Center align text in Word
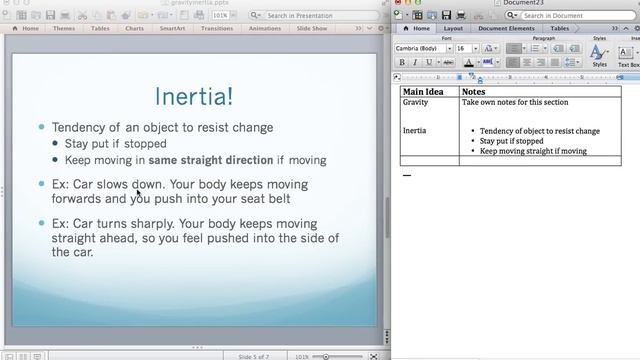Screen dimensions: 640x360 (527, 62)
